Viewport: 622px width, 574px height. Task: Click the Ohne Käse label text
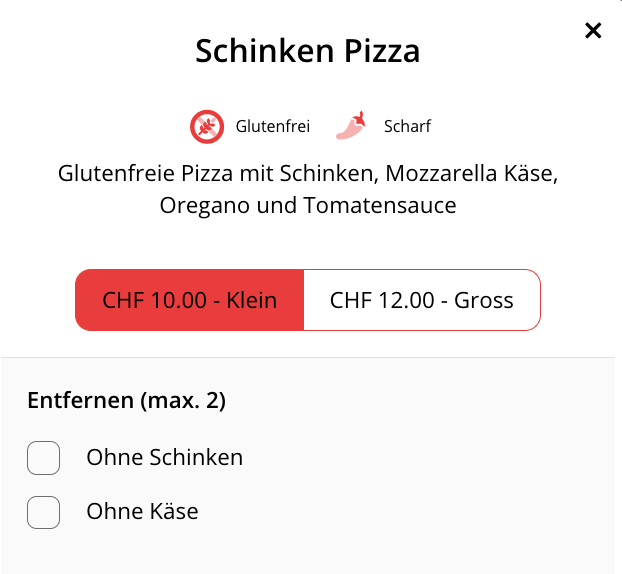(x=142, y=511)
